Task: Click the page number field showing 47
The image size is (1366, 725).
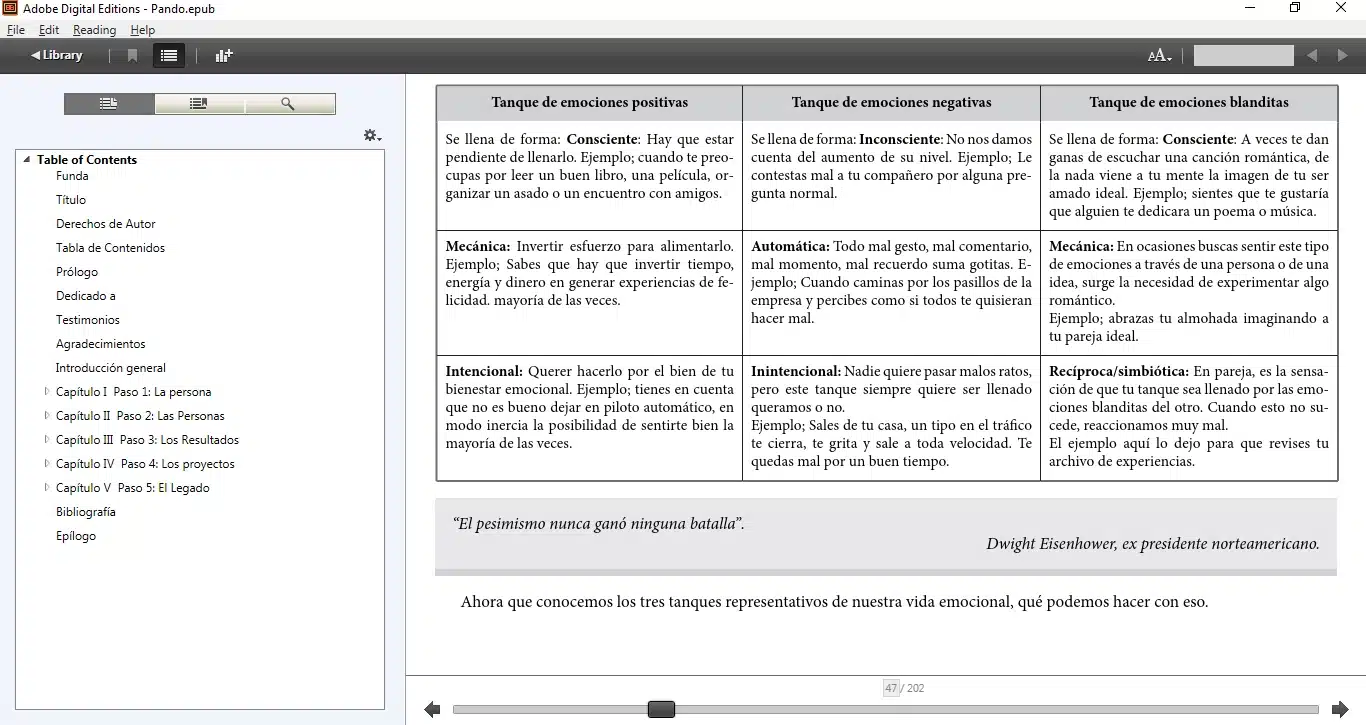Action: pos(891,688)
